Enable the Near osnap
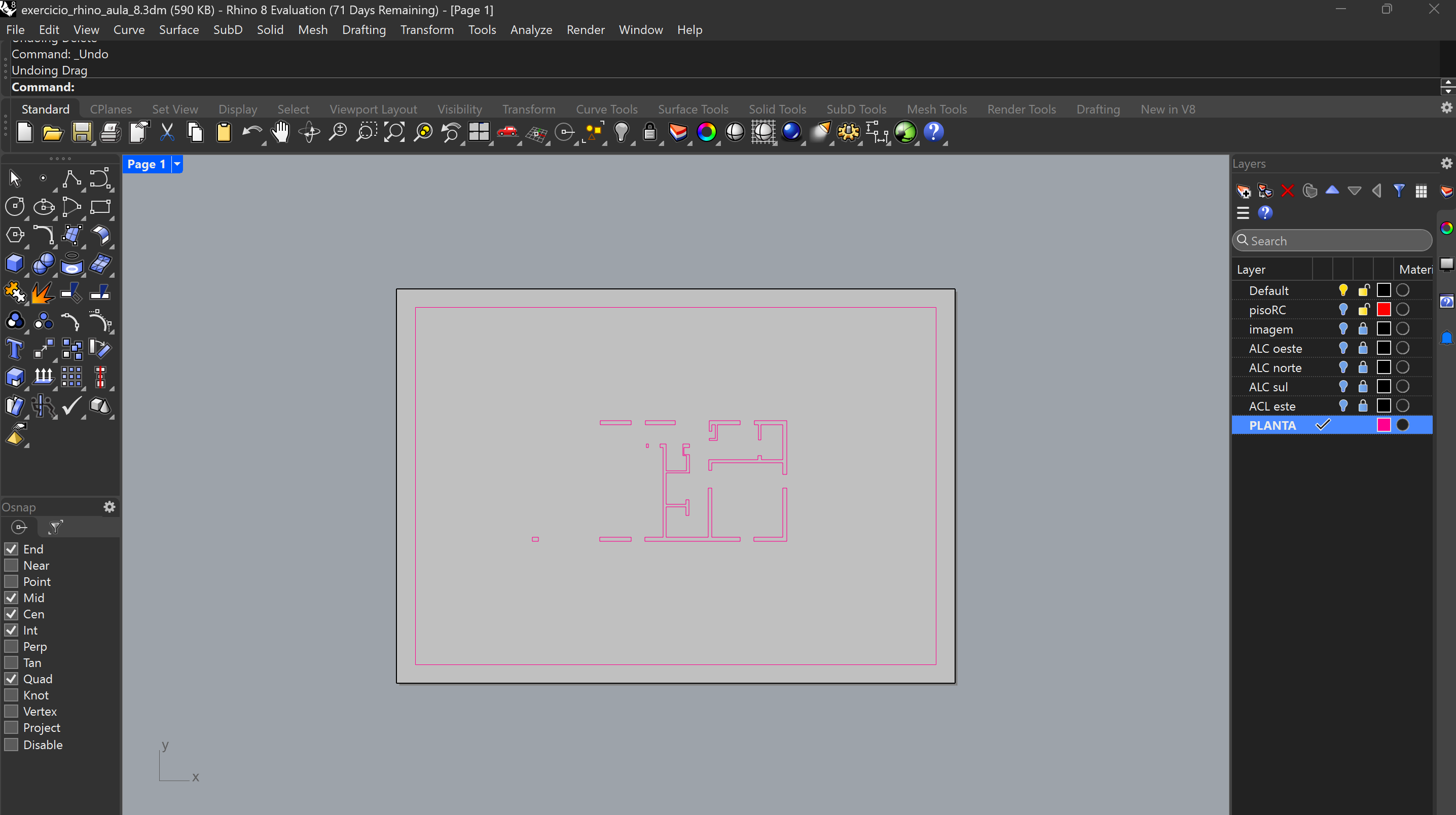 [11, 565]
